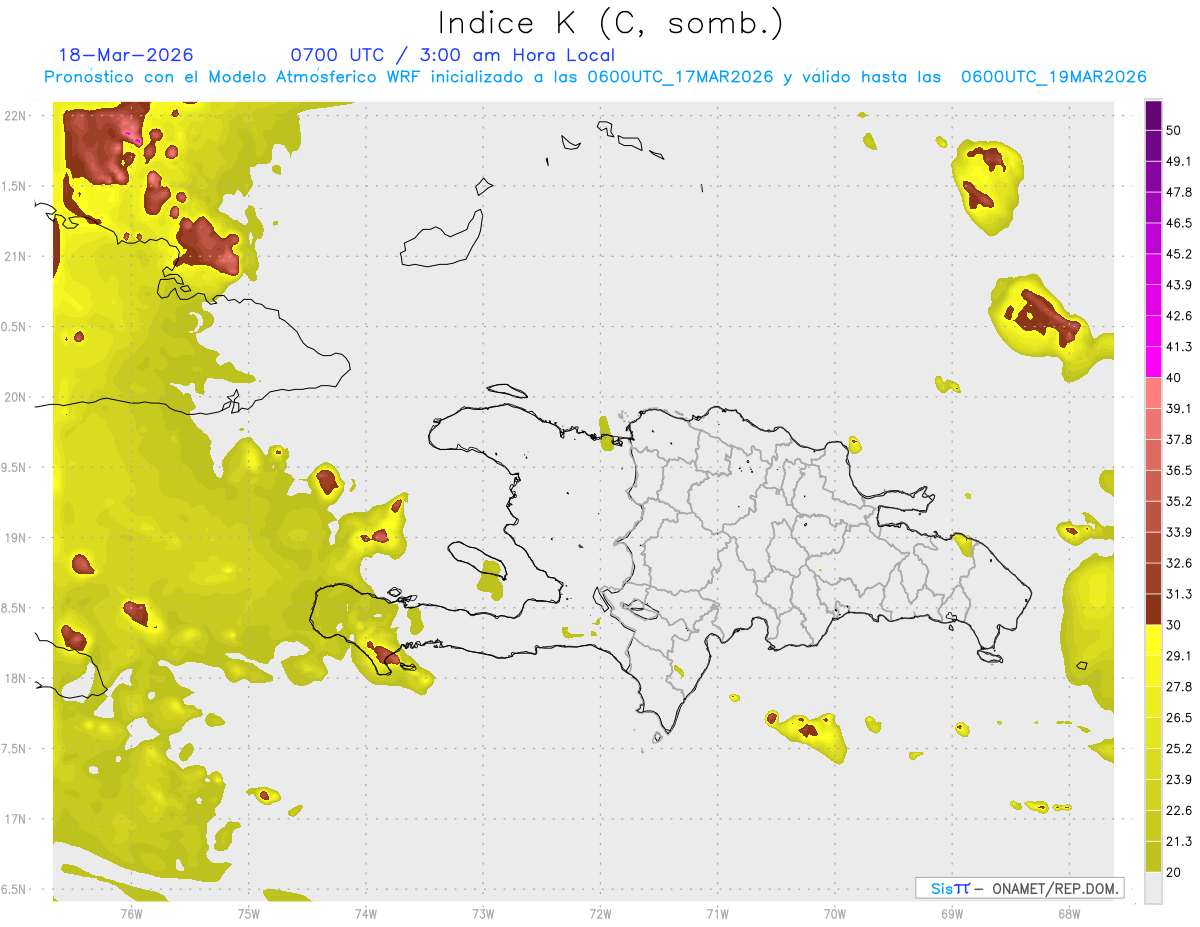Click the "ONAMET/REP.DOM." credit label

click(x=1056, y=888)
